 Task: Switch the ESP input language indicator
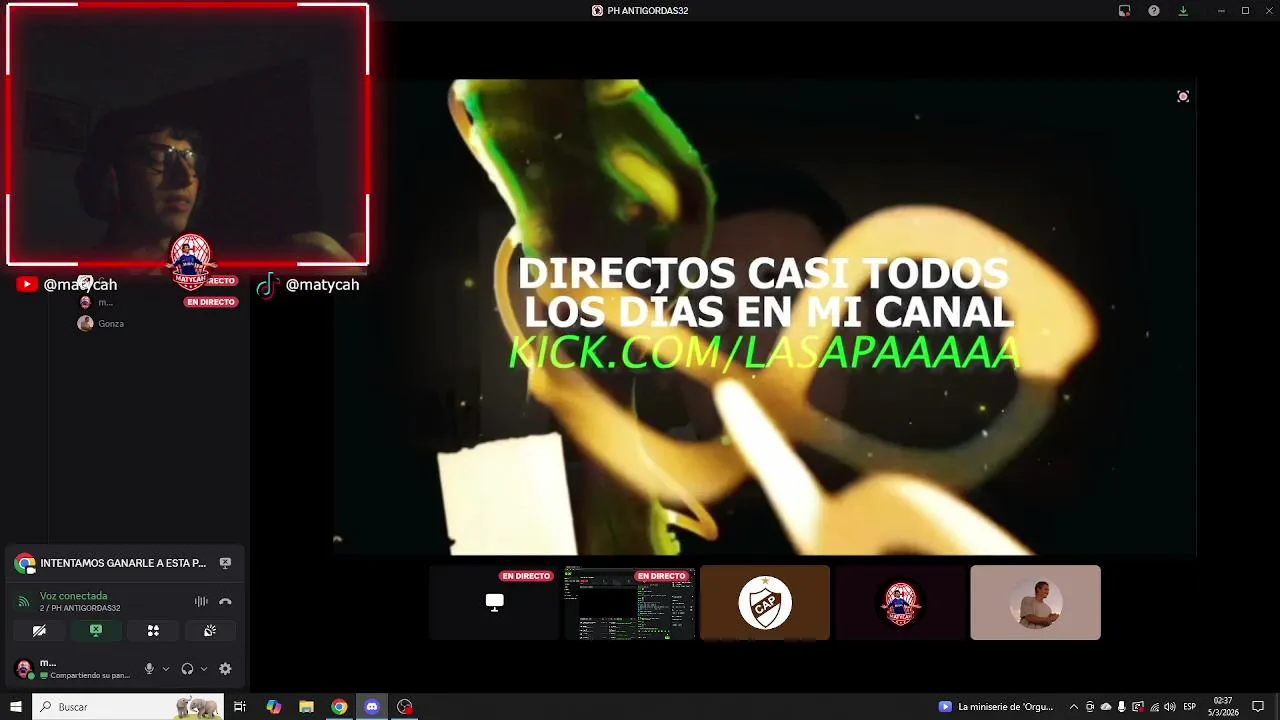(x=1190, y=707)
